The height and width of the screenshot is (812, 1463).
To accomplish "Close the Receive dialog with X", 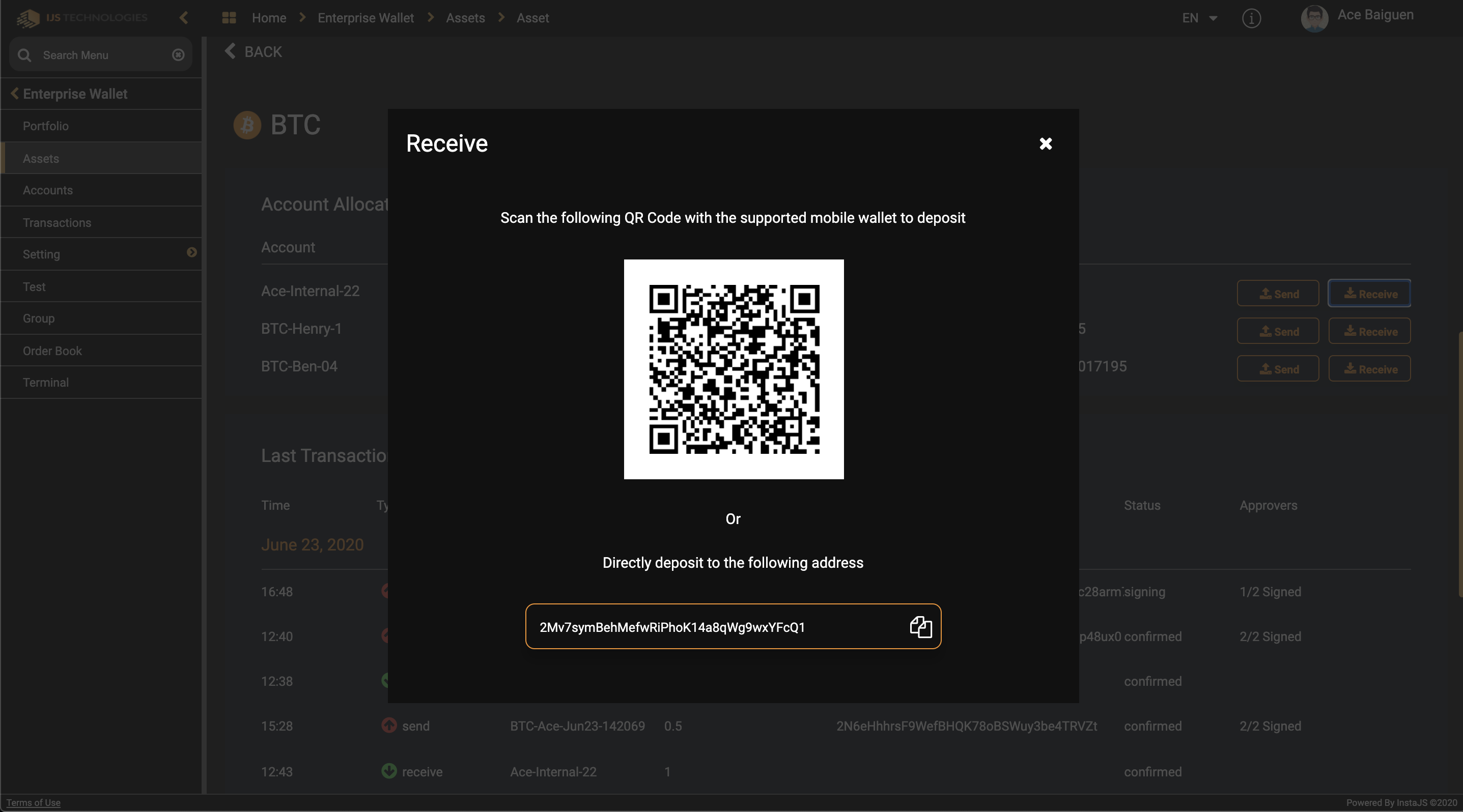I will (x=1045, y=143).
